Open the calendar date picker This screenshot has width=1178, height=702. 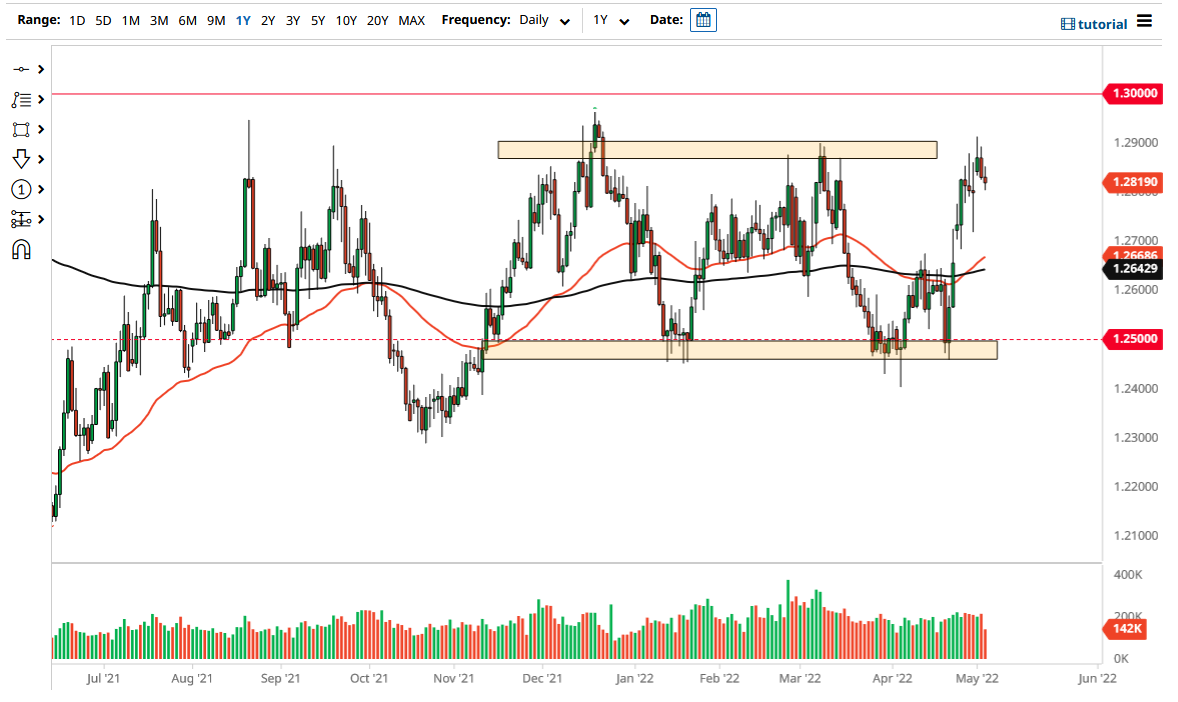tap(703, 19)
